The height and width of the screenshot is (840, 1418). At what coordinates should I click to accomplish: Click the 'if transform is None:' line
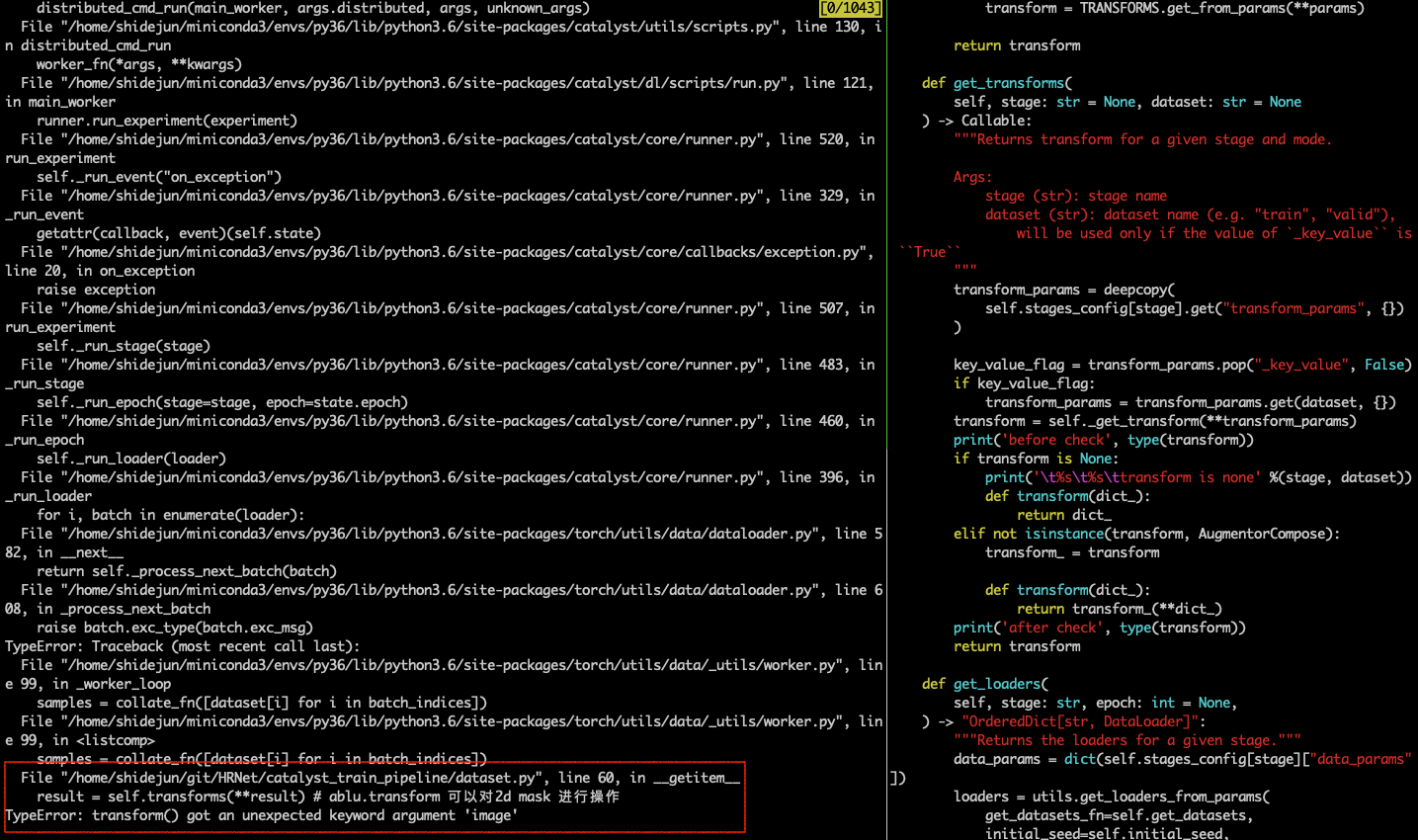click(1037, 459)
